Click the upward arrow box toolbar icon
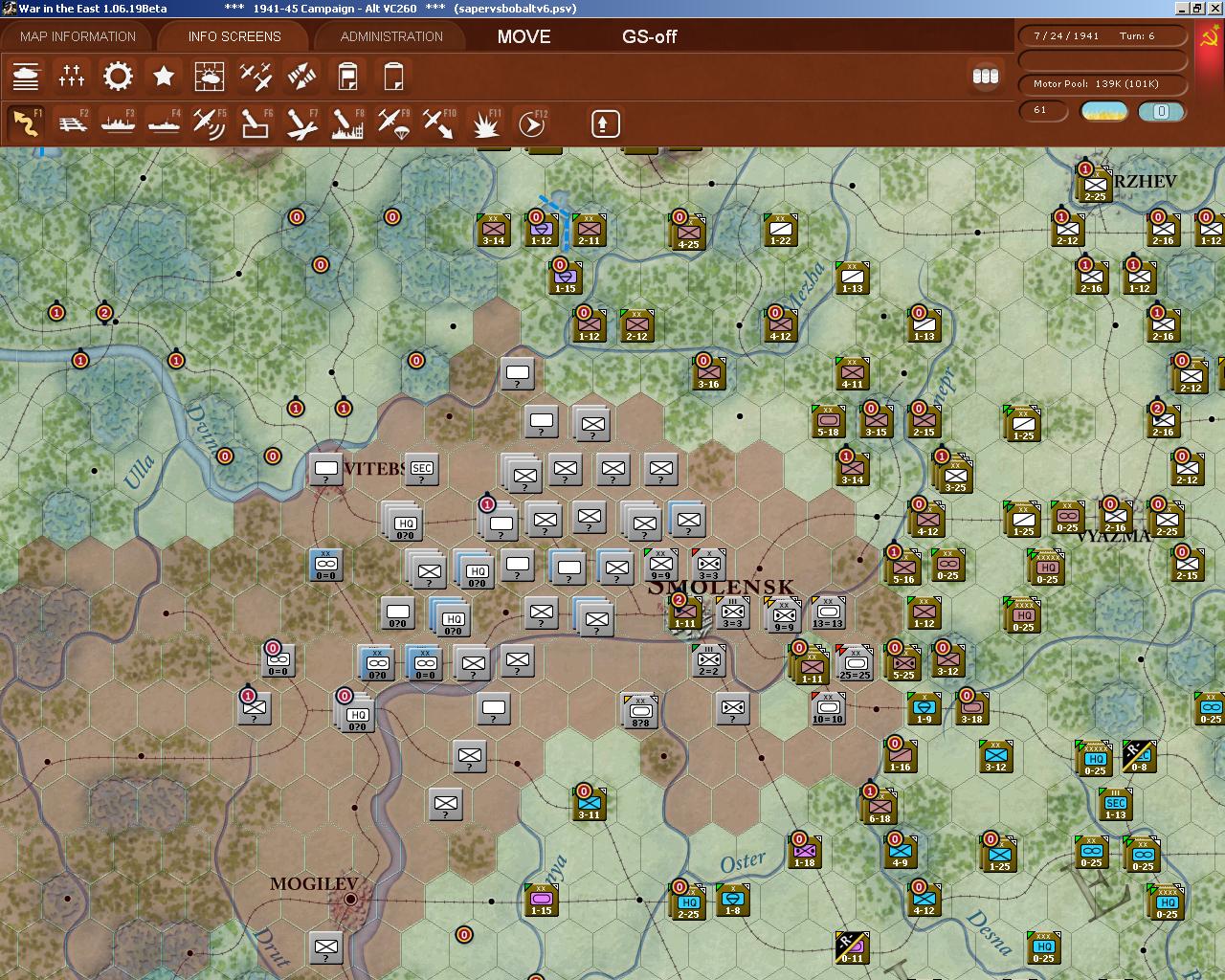 pos(605,123)
